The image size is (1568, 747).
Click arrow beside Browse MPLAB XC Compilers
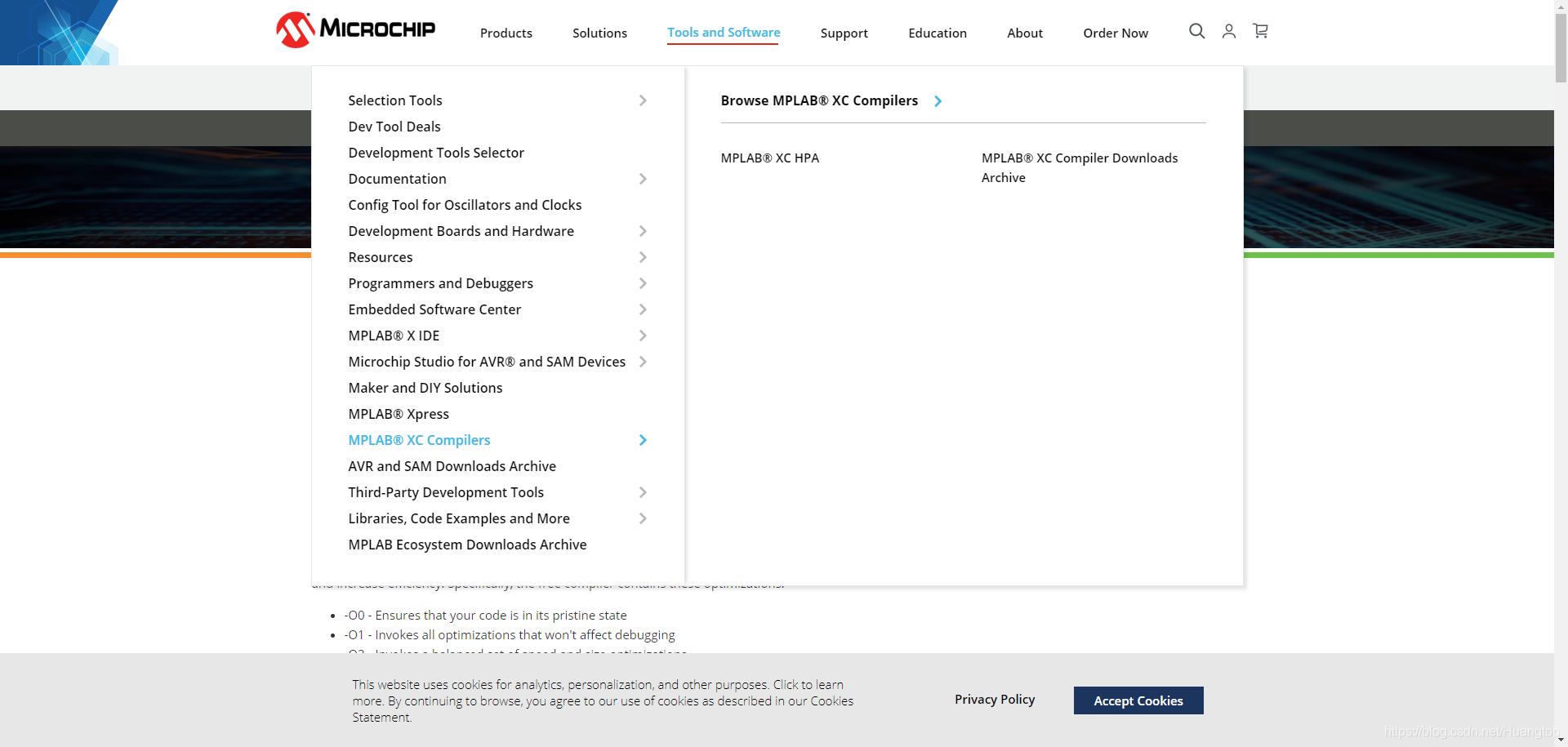click(x=938, y=101)
